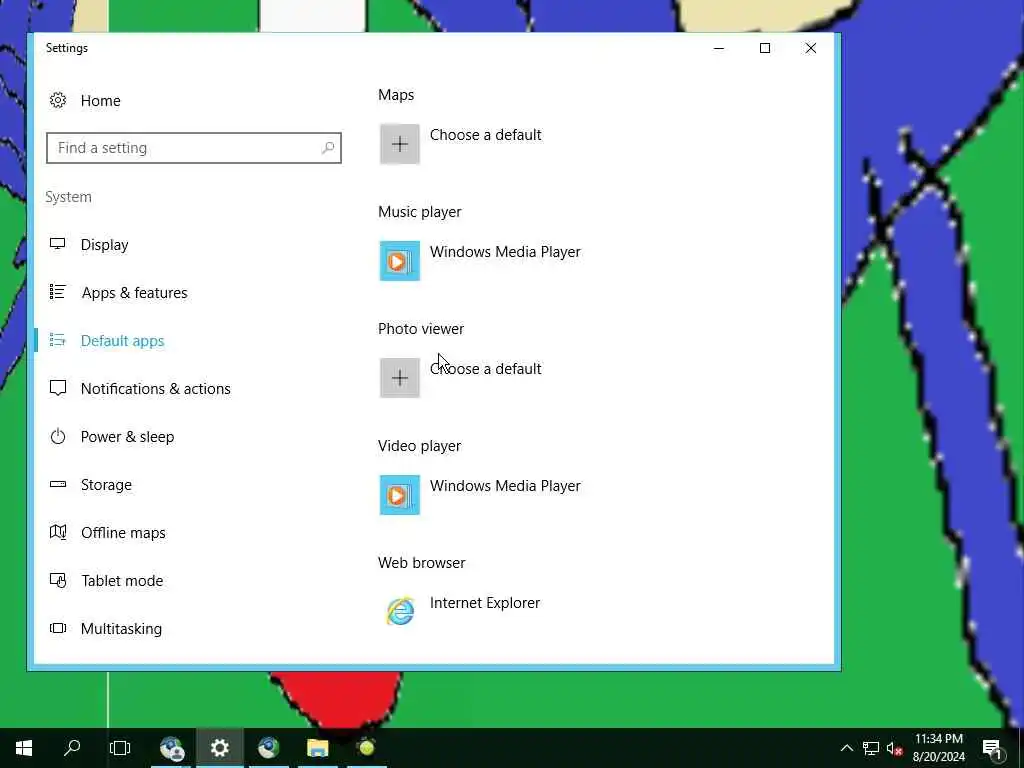The height and width of the screenshot is (768, 1024).
Task: Click the plus button under Maps
Action: coord(400,144)
